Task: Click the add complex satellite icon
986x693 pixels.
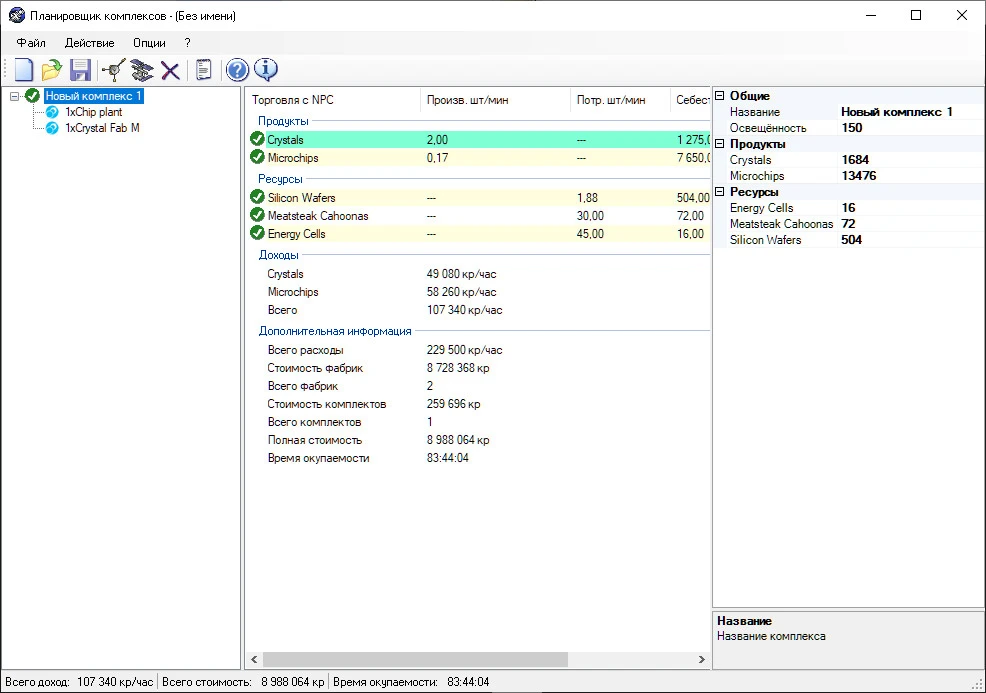Action: [x=113, y=70]
